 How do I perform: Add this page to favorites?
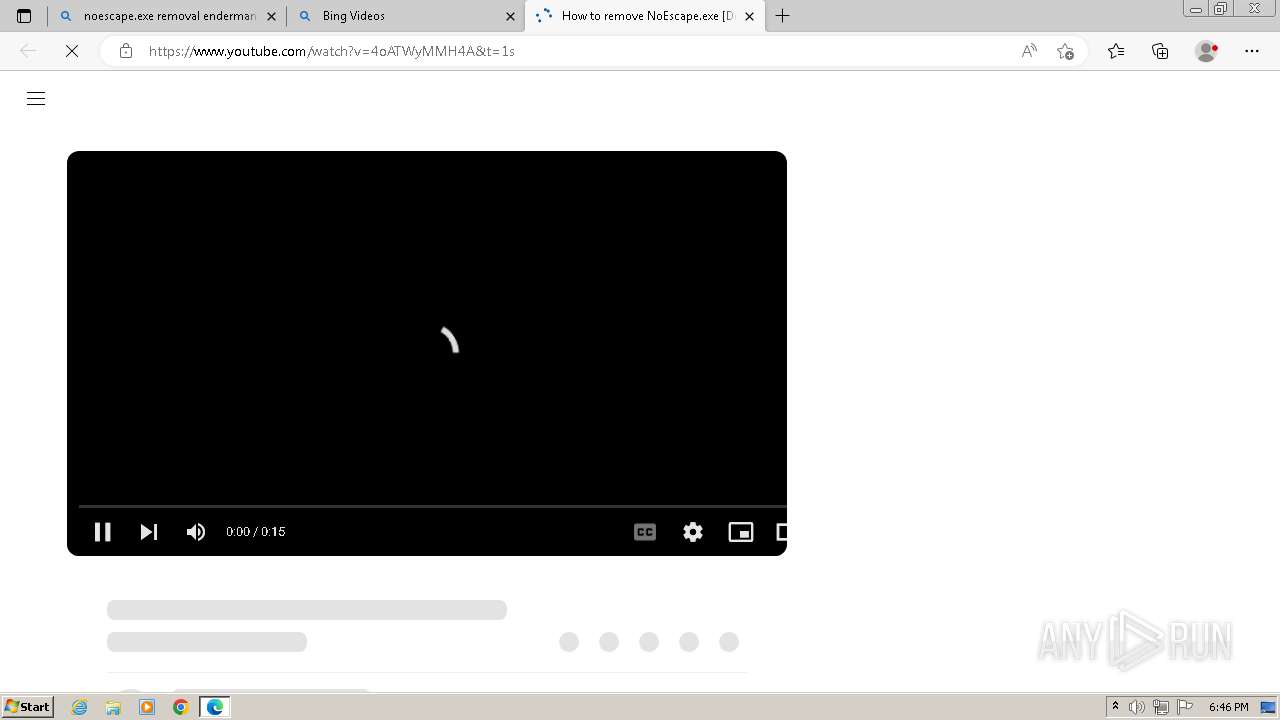pos(1065,51)
